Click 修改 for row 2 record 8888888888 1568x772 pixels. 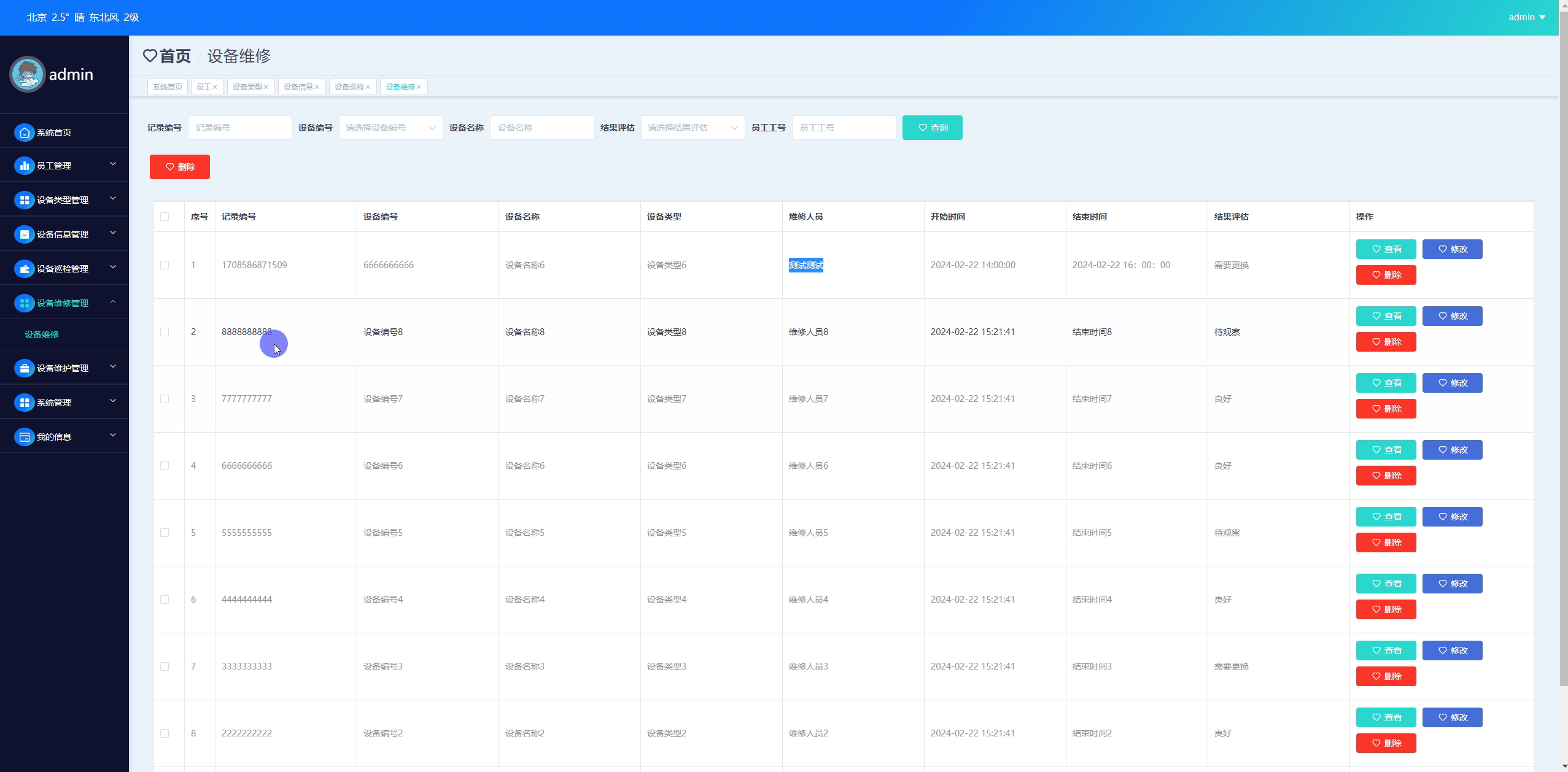(1451, 316)
